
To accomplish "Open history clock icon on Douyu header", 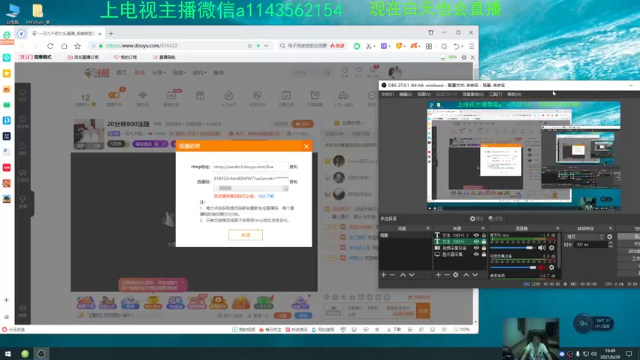I will (345, 71).
